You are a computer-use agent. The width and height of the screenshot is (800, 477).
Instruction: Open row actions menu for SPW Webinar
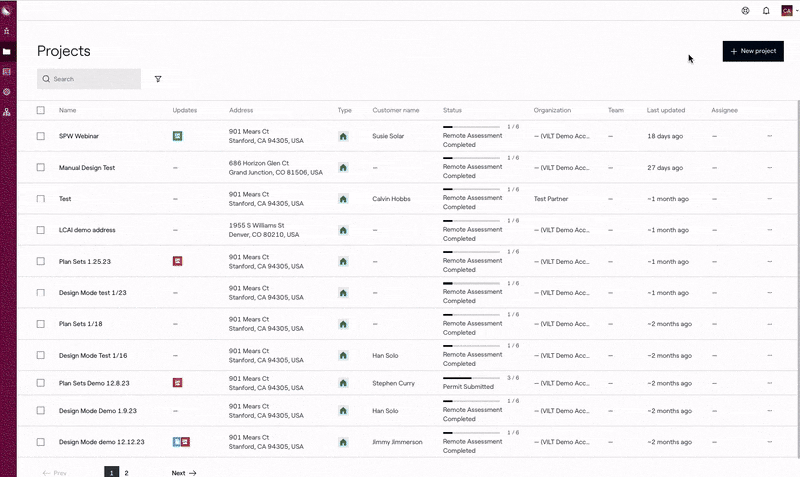769,136
